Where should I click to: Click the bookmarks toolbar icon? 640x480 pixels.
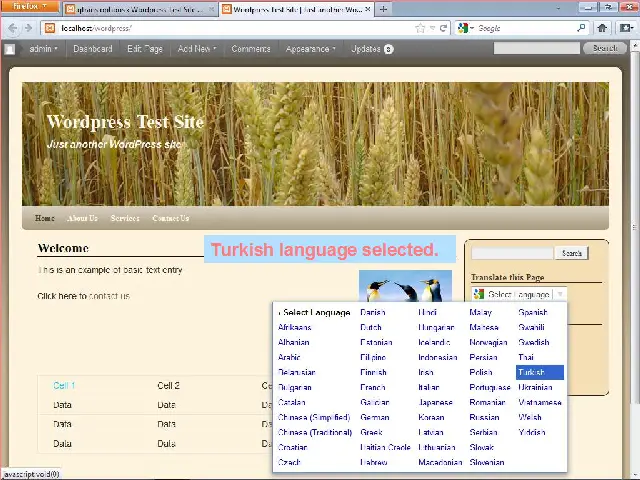(625, 28)
